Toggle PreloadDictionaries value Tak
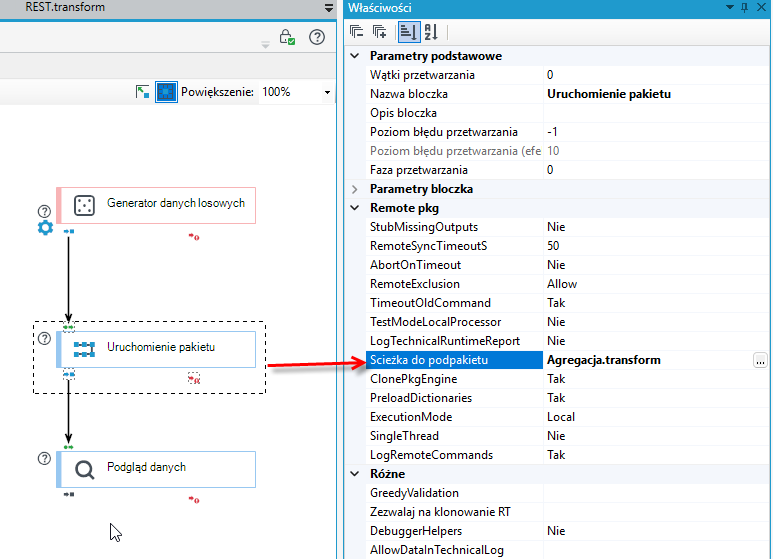This screenshot has width=773, height=559. point(656,398)
